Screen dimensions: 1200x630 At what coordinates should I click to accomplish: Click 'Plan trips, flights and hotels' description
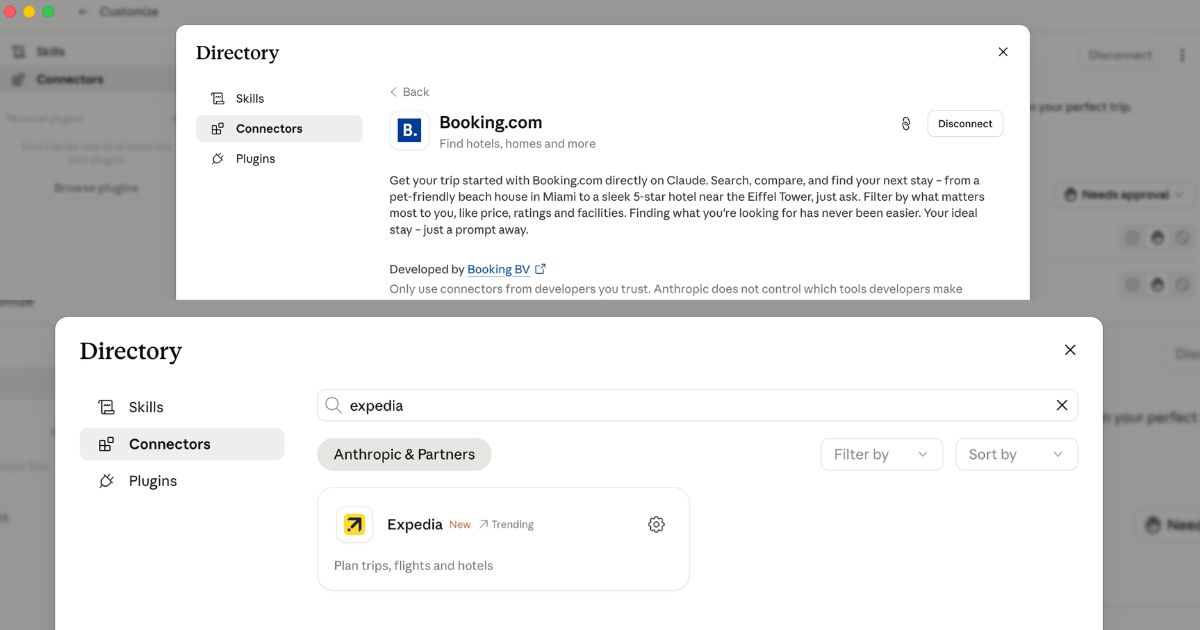pos(413,566)
